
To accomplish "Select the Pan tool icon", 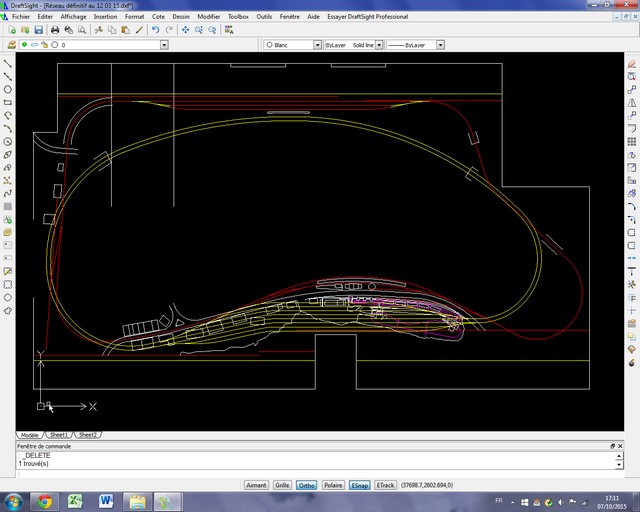I will click(185, 30).
